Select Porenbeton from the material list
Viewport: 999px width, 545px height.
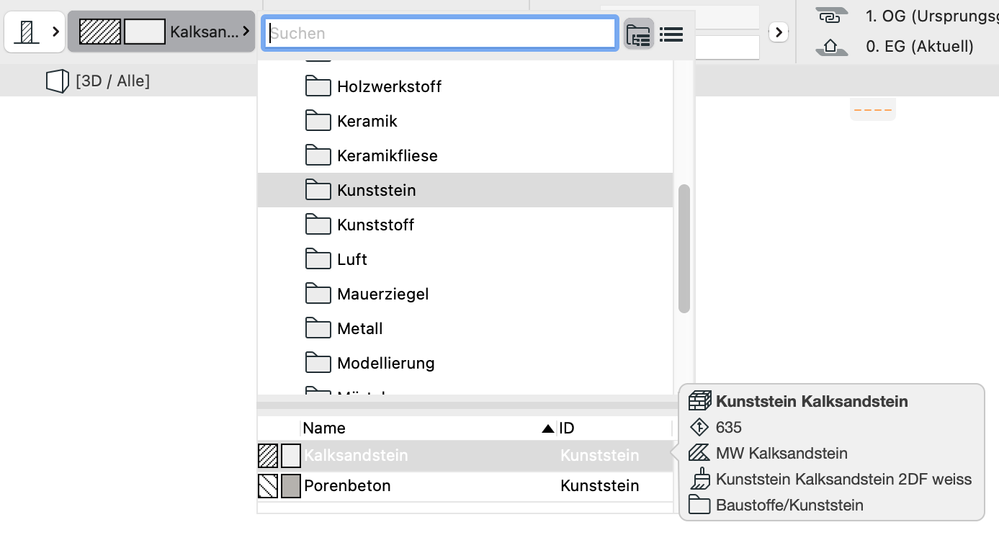347,486
